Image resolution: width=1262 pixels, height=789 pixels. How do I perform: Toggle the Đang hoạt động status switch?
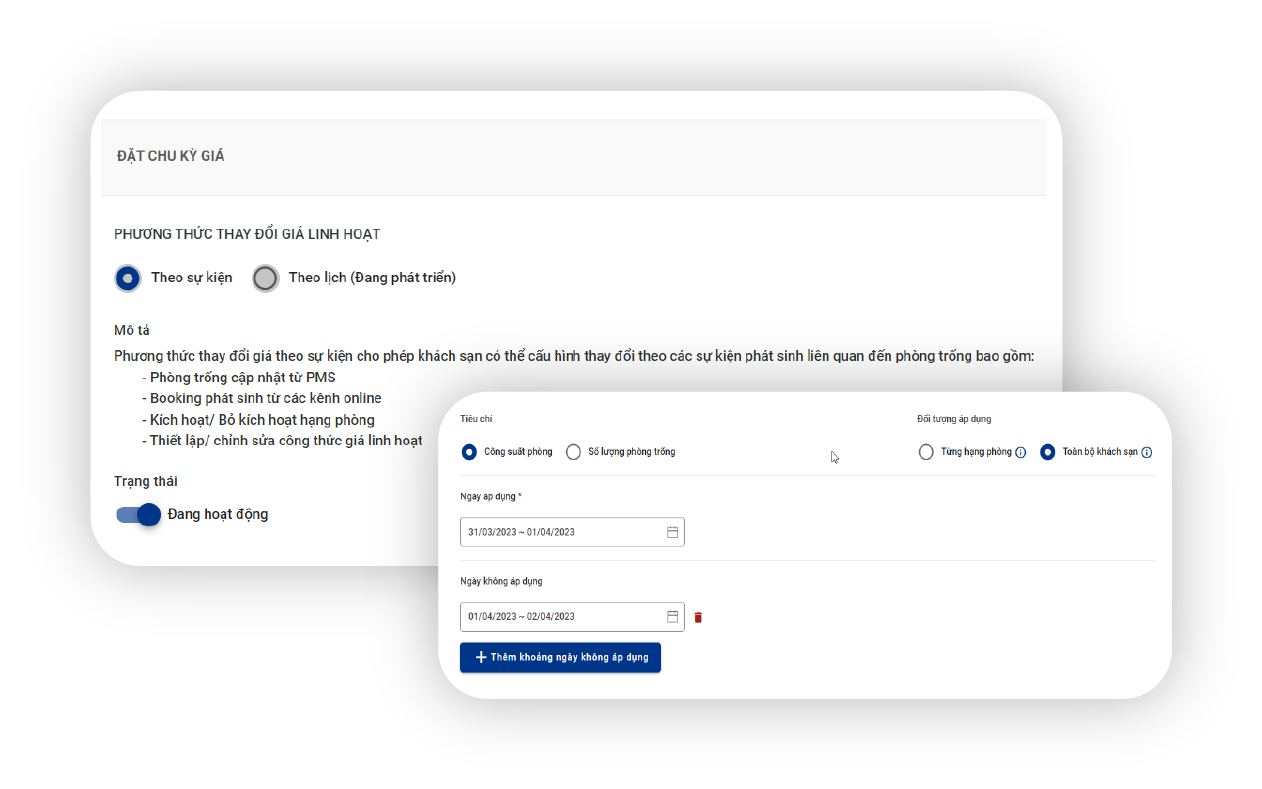click(x=139, y=514)
